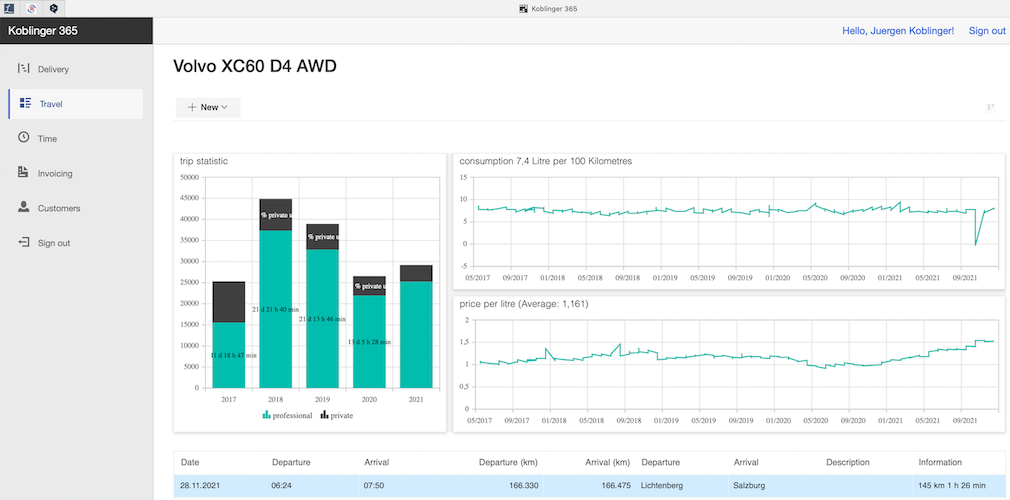The width and height of the screenshot is (1010, 500).
Task: Click the 2017 teal professional bar
Action: click(229, 355)
